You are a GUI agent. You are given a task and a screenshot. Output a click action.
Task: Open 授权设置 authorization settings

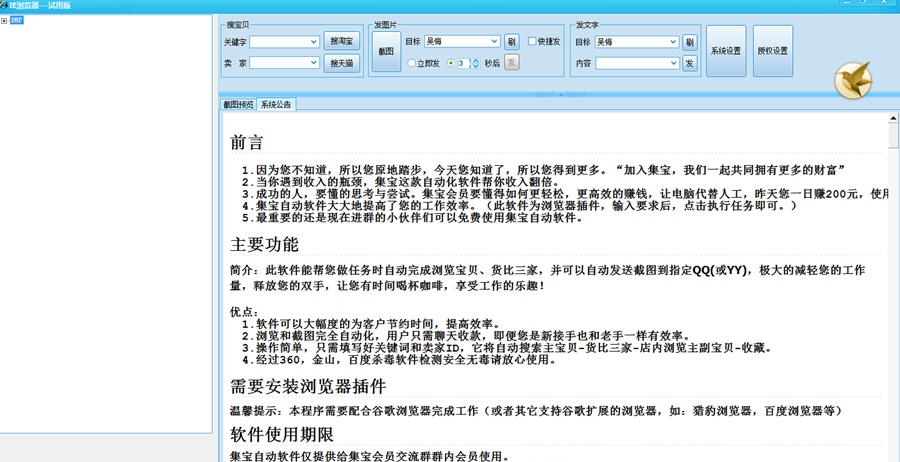click(773, 51)
